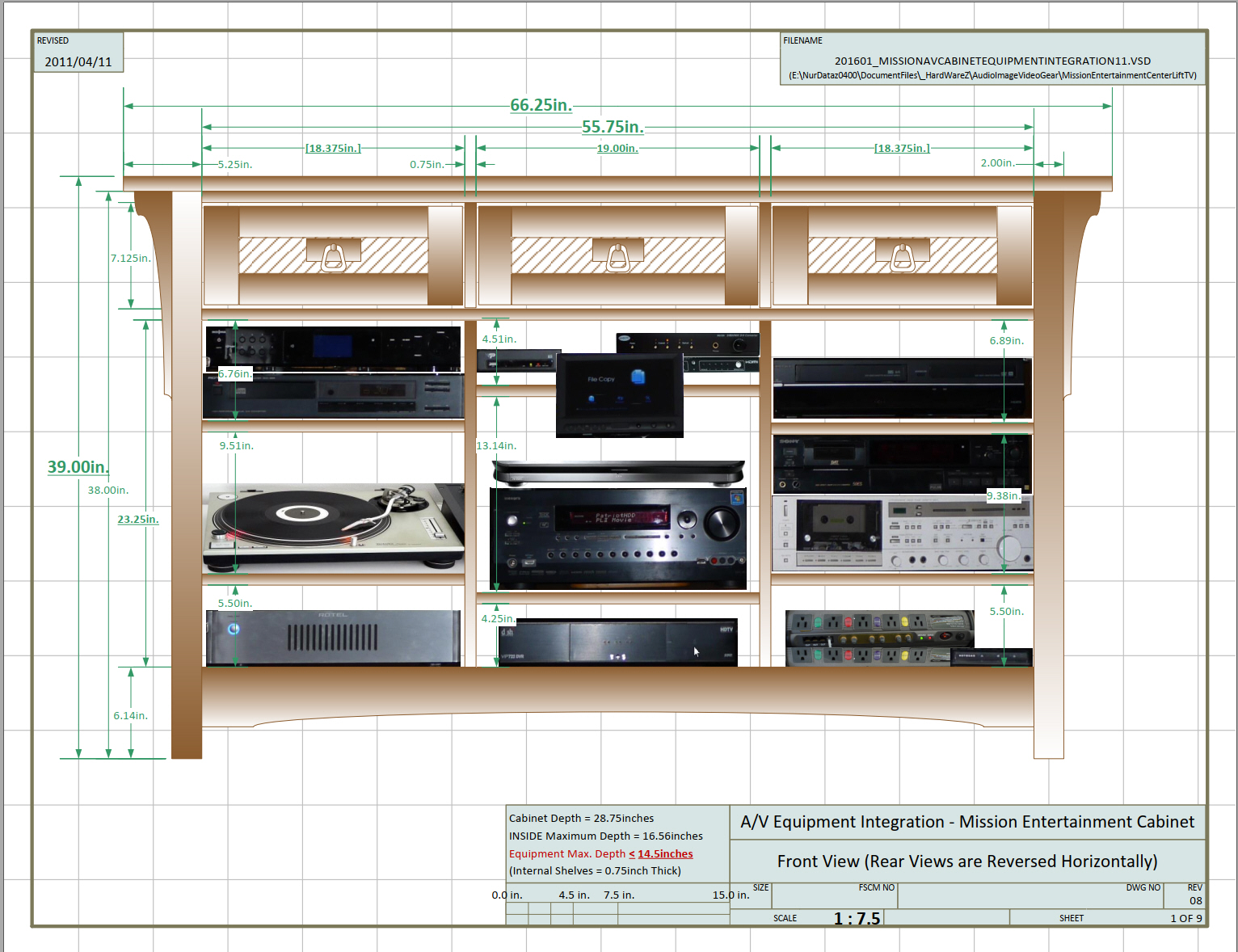
Task: Select the Cabinet Depth = 28.75inches note
Action: pos(582,818)
